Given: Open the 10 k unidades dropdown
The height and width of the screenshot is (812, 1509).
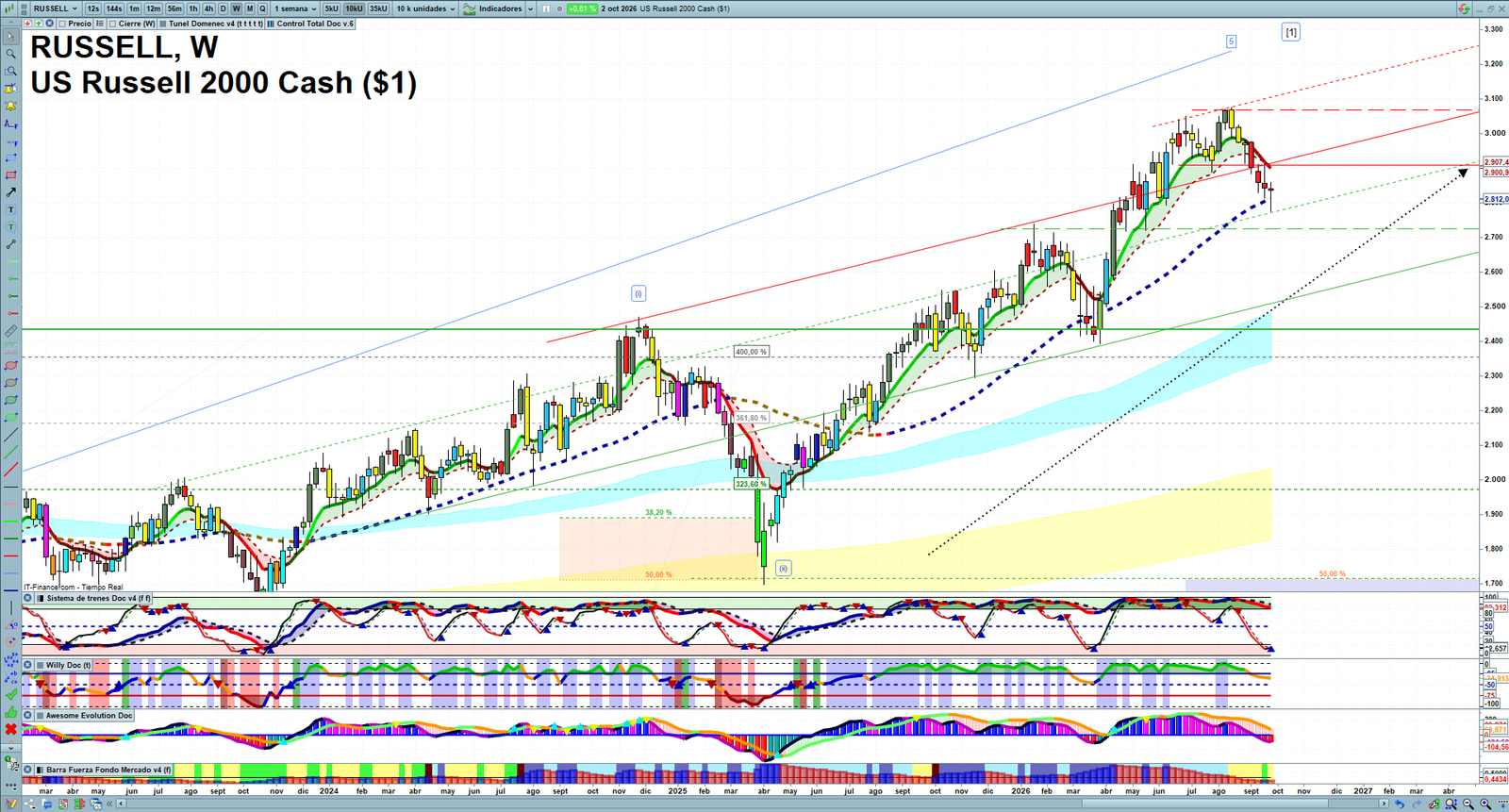Looking at the screenshot, I should [x=425, y=8].
